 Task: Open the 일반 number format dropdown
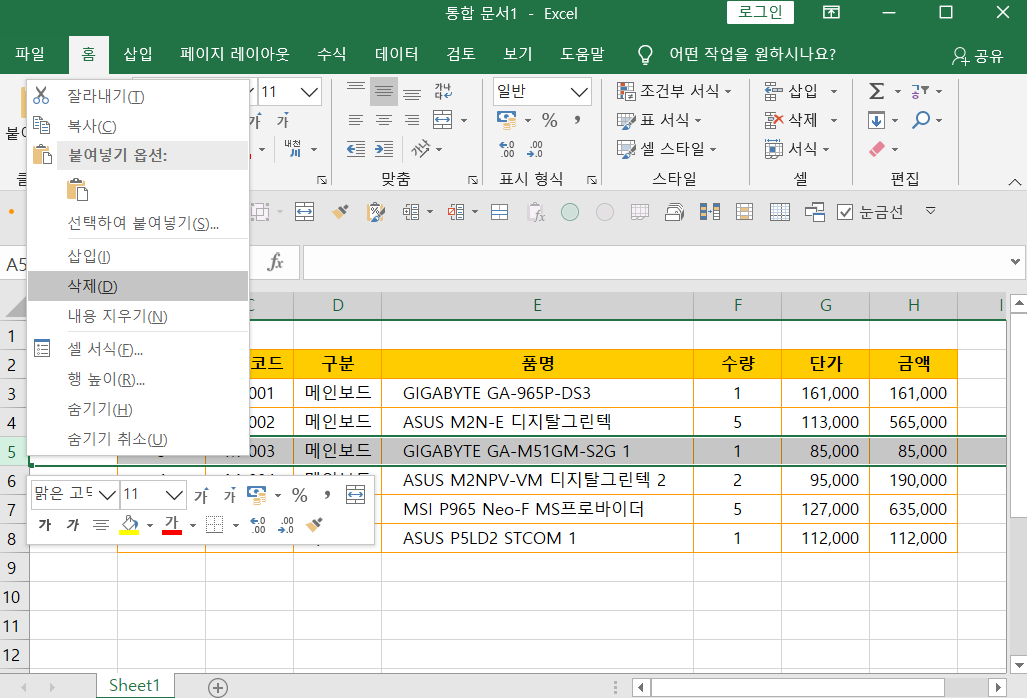click(x=579, y=92)
